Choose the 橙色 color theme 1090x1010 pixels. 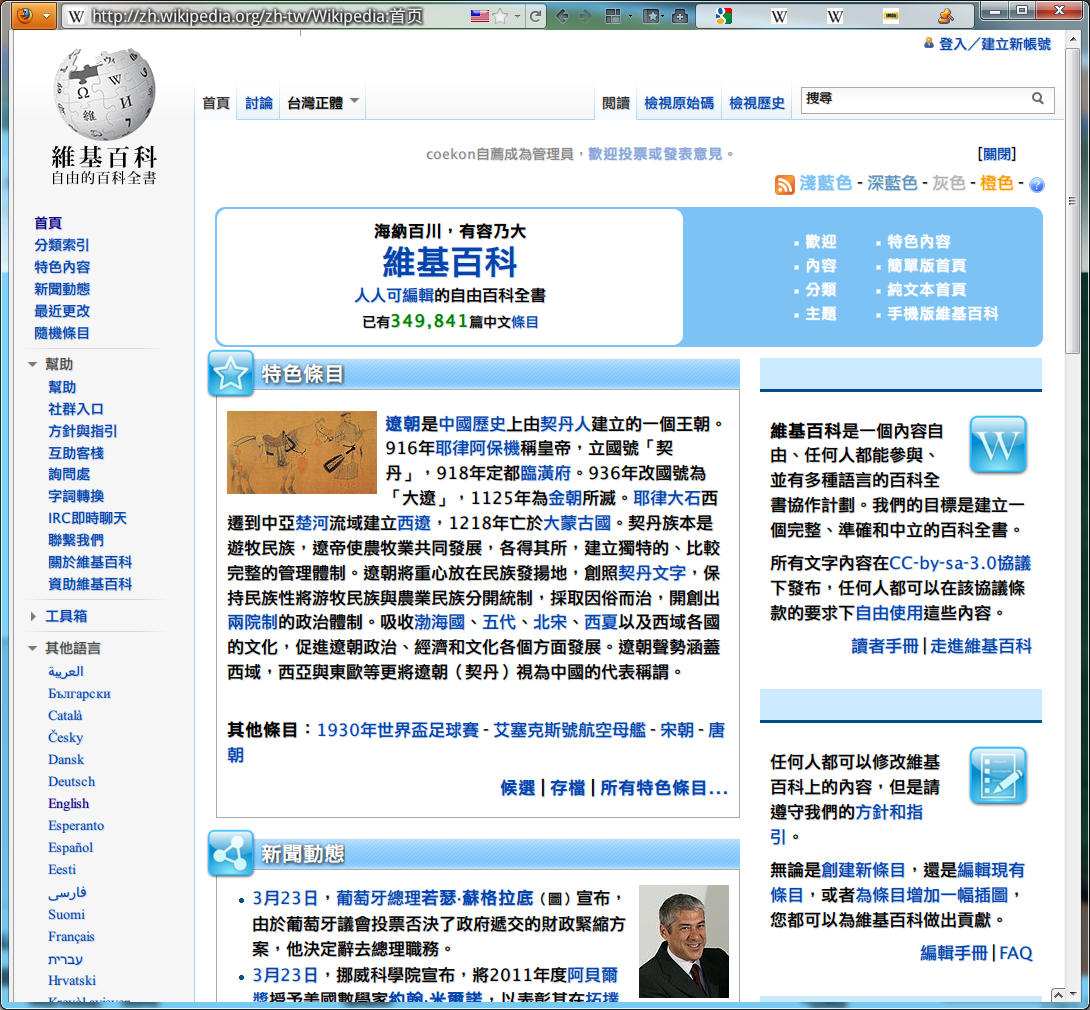pos(996,183)
